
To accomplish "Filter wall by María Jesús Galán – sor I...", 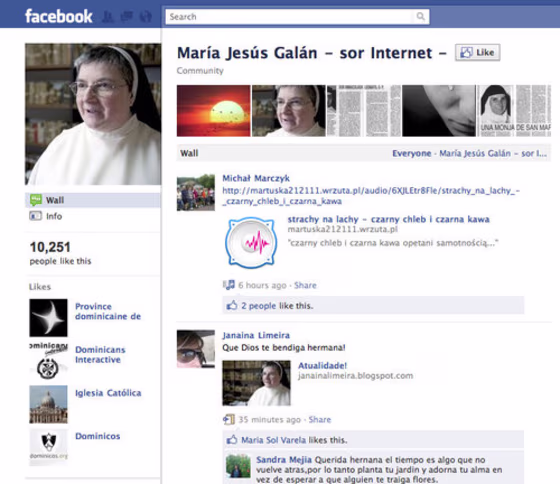I will [x=493, y=153].
